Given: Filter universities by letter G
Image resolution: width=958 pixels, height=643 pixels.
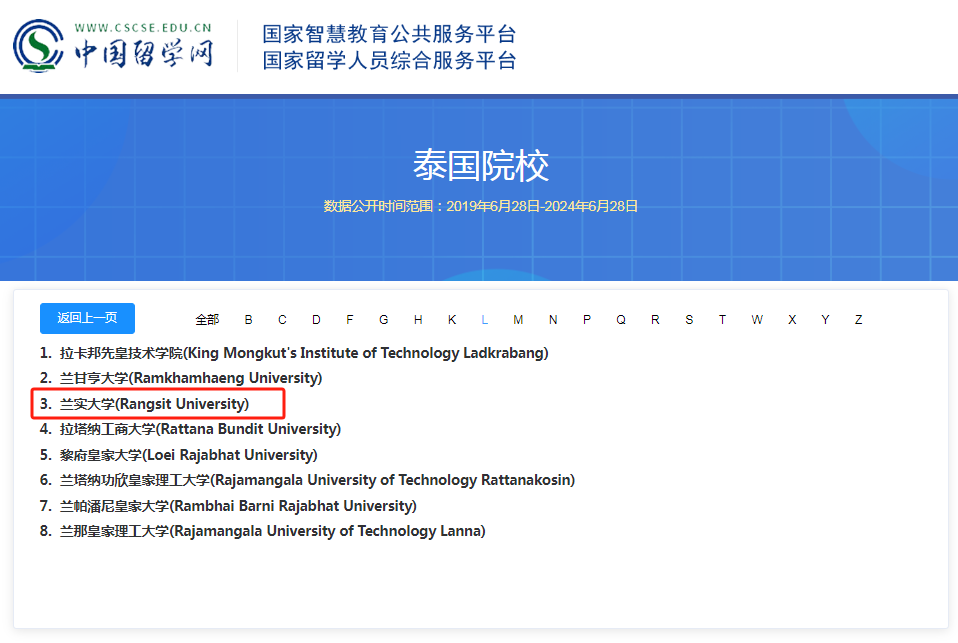Looking at the screenshot, I should [384, 320].
